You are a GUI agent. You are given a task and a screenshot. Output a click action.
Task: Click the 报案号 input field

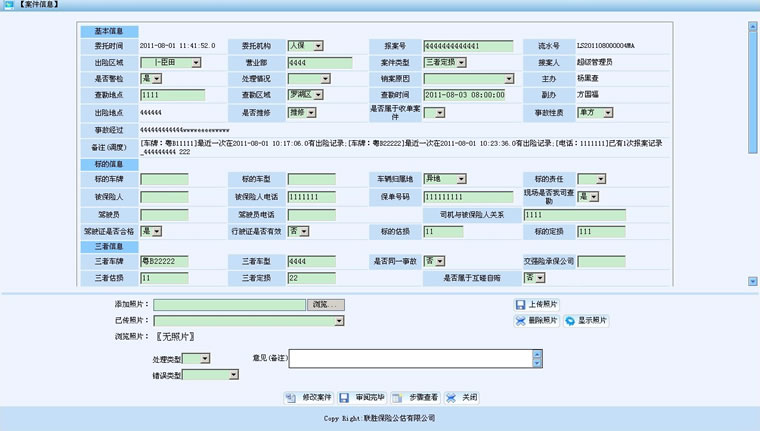(x=468, y=46)
